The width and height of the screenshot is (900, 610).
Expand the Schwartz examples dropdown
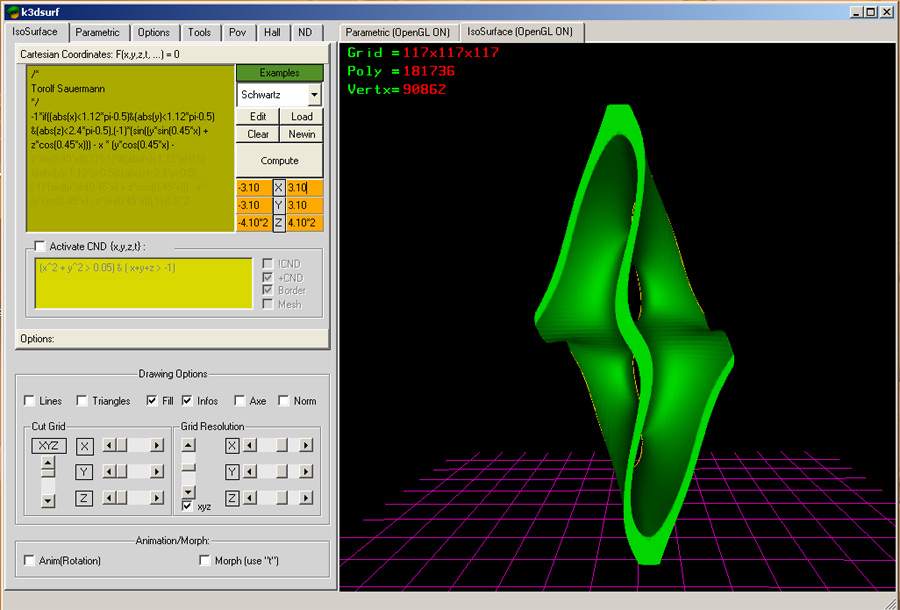(315, 95)
